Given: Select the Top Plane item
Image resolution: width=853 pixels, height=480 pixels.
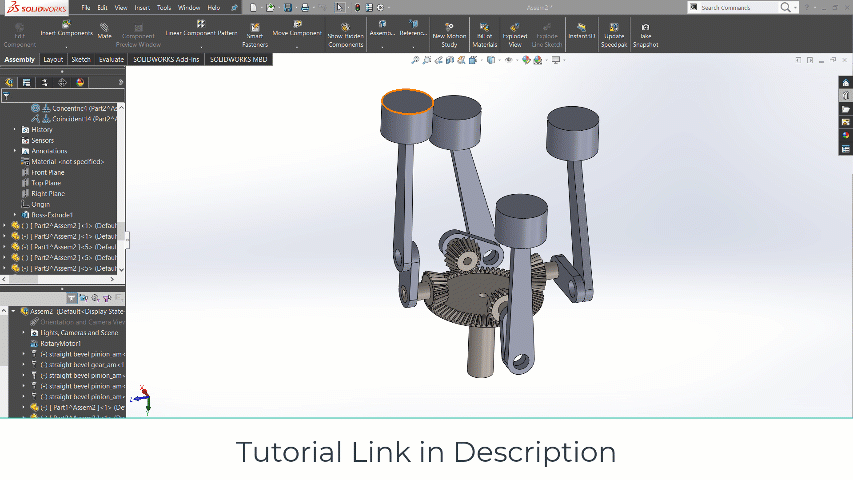Looking at the screenshot, I should click(46, 183).
